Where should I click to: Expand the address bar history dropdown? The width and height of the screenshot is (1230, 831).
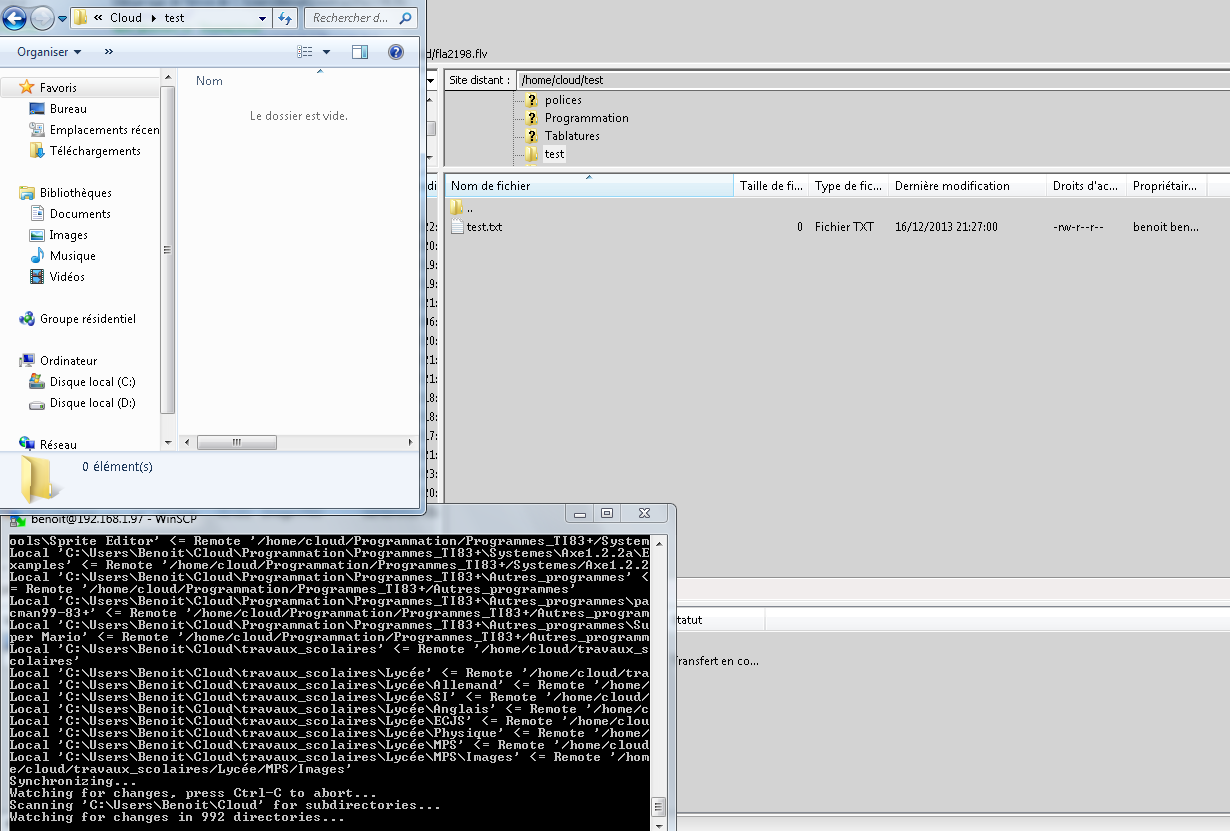point(263,18)
